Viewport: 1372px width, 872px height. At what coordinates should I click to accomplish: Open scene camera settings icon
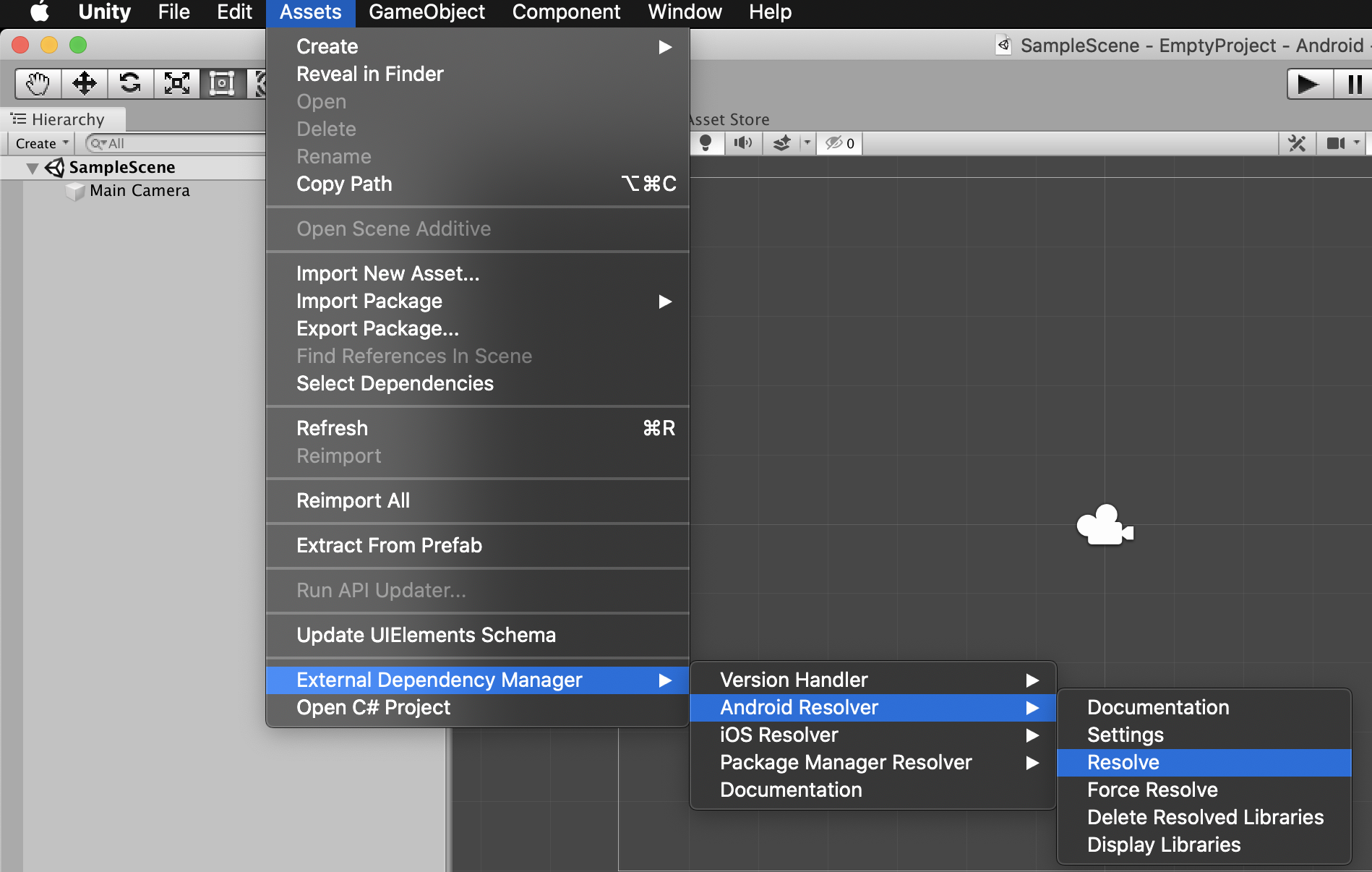pos(1335,143)
